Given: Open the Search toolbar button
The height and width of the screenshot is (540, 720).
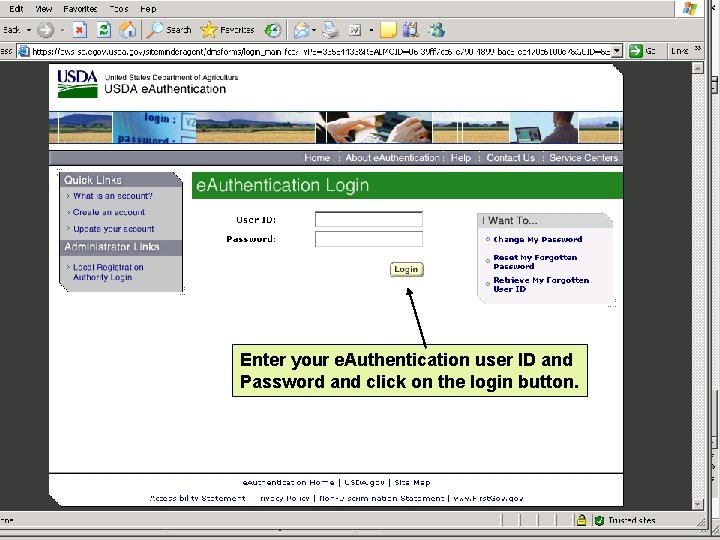Looking at the screenshot, I should click(x=169, y=30).
